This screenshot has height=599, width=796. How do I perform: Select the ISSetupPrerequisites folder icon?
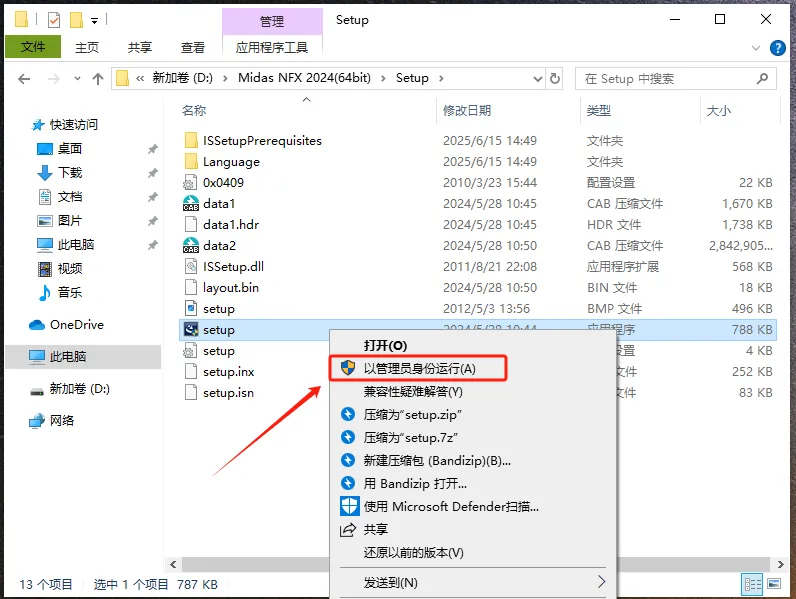point(191,141)
